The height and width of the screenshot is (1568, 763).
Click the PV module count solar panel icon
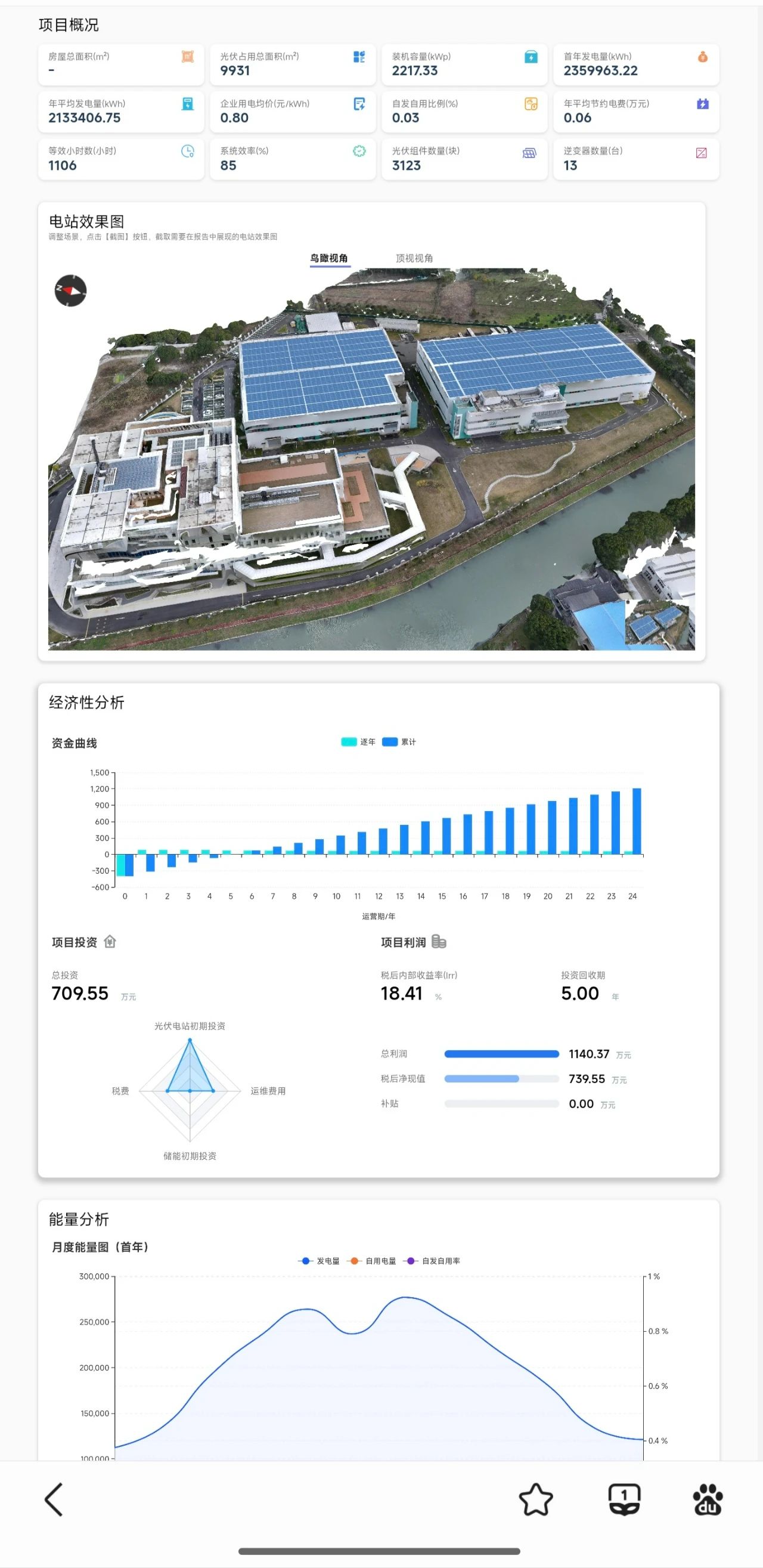coord(529,153)
